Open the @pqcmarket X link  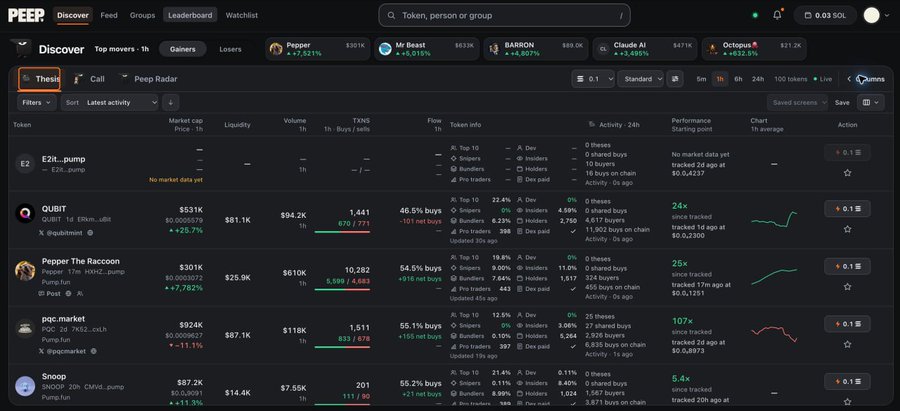[x=63, y=351]
